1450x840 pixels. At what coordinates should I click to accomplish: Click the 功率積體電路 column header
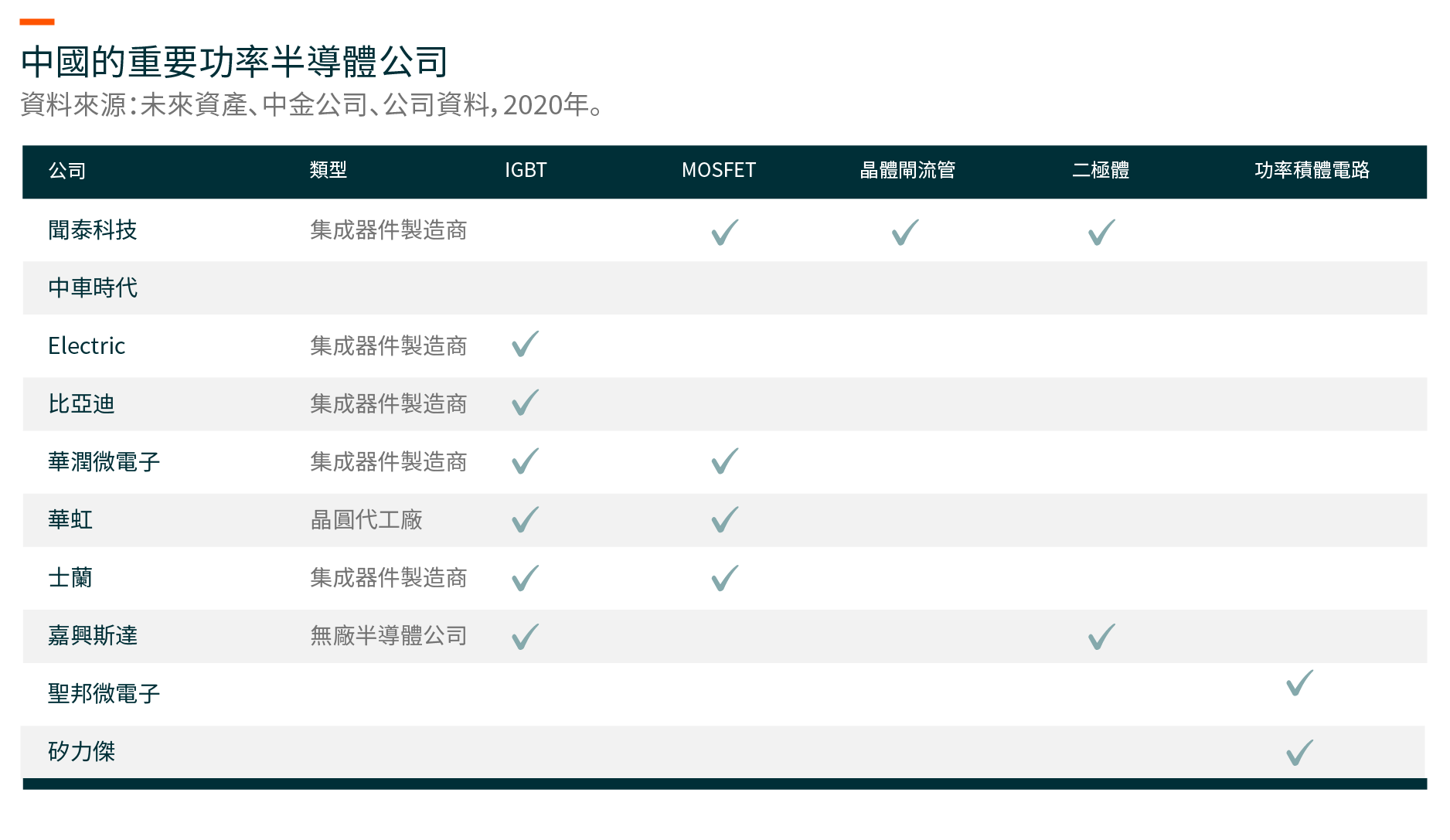pyautogui.click(x=1312, y=170)
